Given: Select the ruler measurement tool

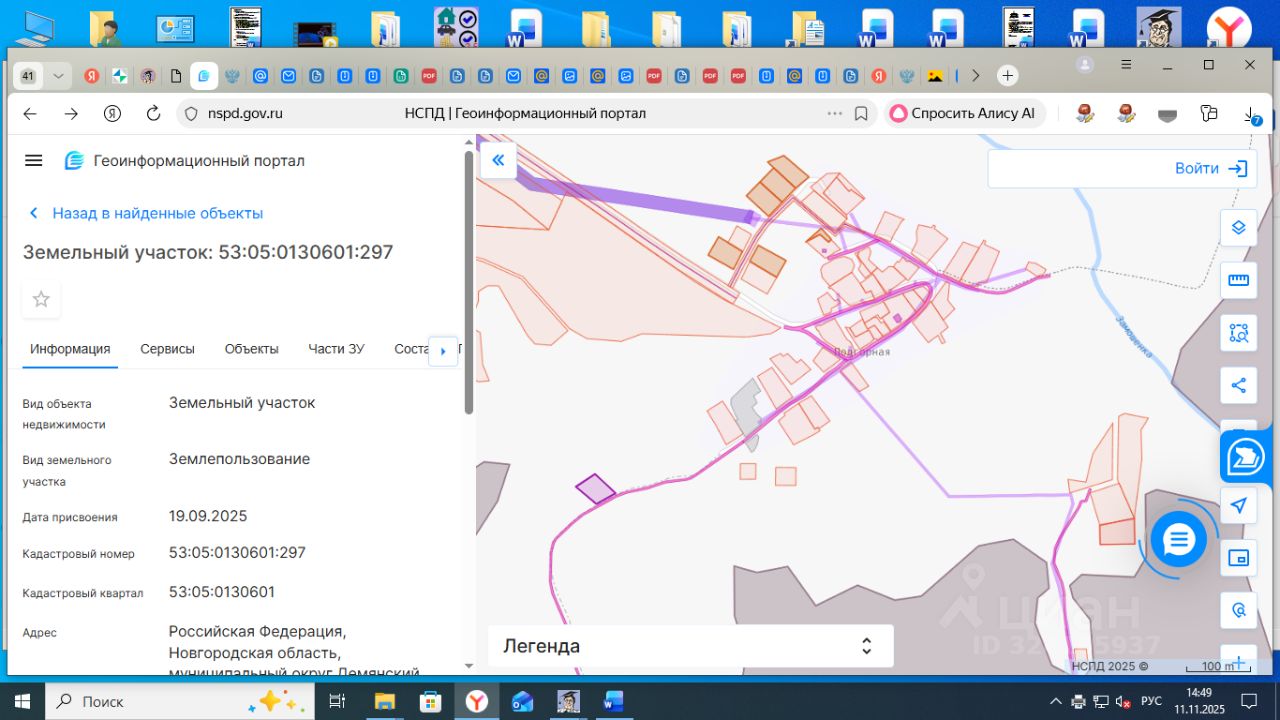Looking at the screenshot, I should pos(1238,280).
